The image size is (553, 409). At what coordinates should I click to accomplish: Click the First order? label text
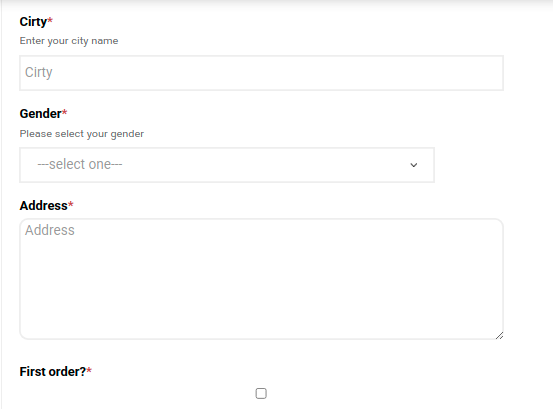[53, 372]
